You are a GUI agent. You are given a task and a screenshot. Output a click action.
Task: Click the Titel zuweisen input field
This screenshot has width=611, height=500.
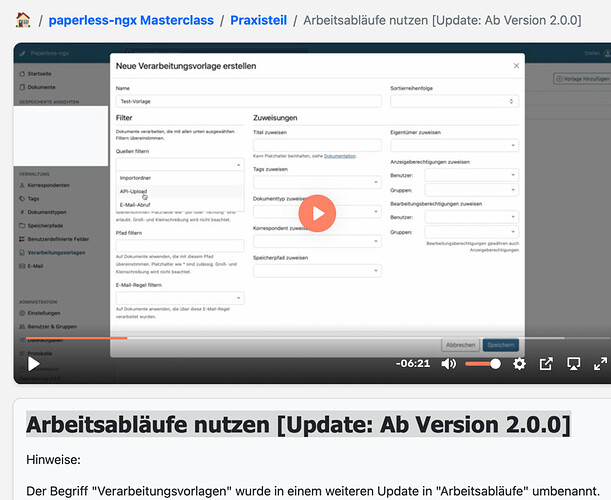click(x=317, y=145)
